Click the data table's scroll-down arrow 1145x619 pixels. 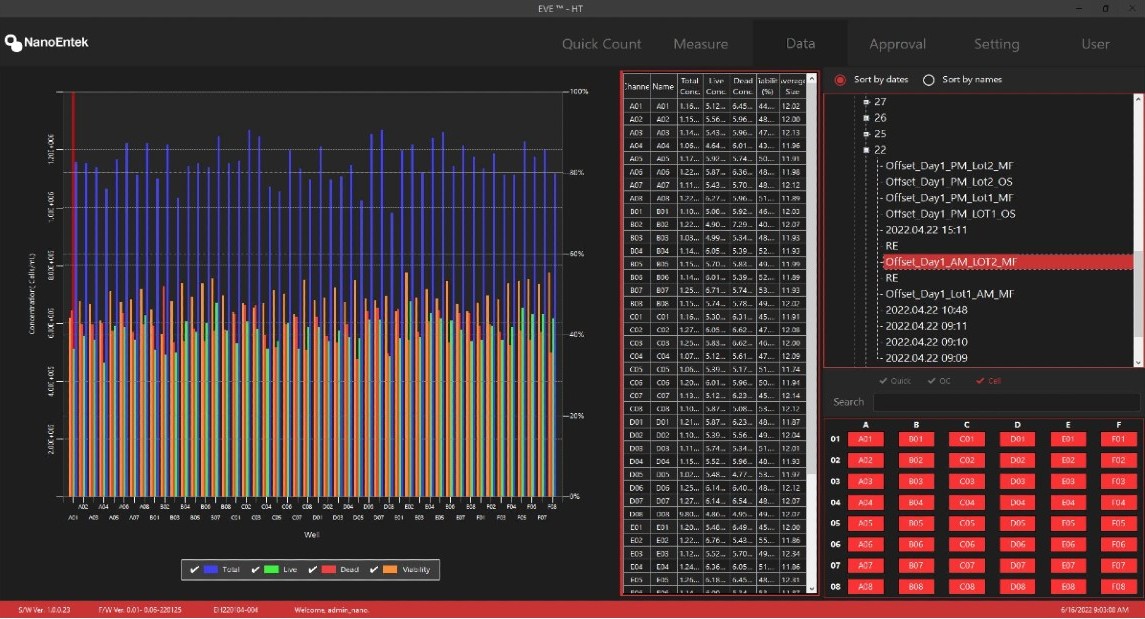coord(811,588)
